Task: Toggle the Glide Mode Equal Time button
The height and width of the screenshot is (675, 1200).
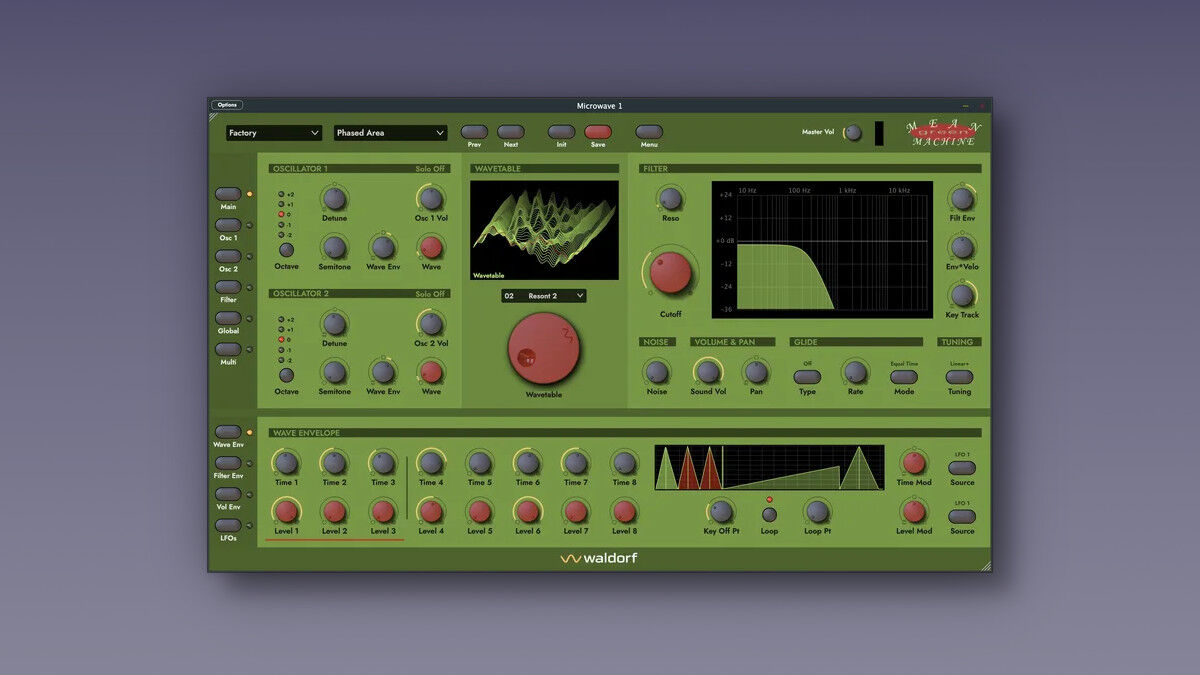Action: click(904, 377)
